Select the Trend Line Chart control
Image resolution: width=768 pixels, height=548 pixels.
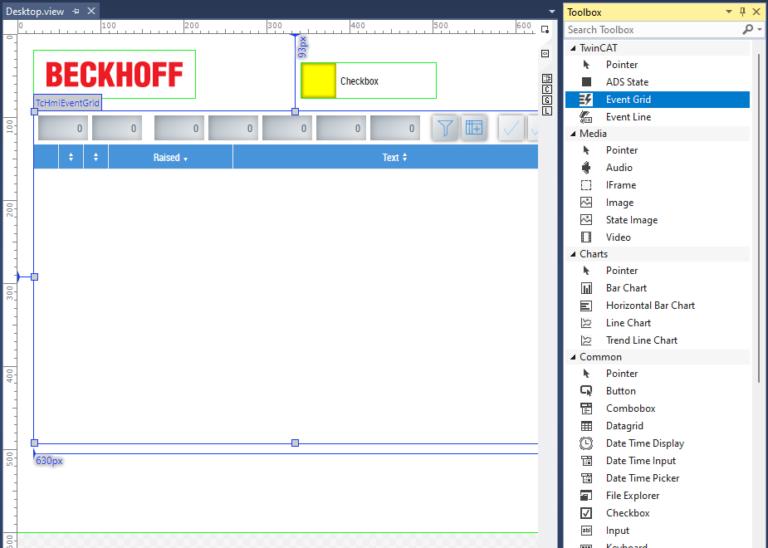[641, 340]
